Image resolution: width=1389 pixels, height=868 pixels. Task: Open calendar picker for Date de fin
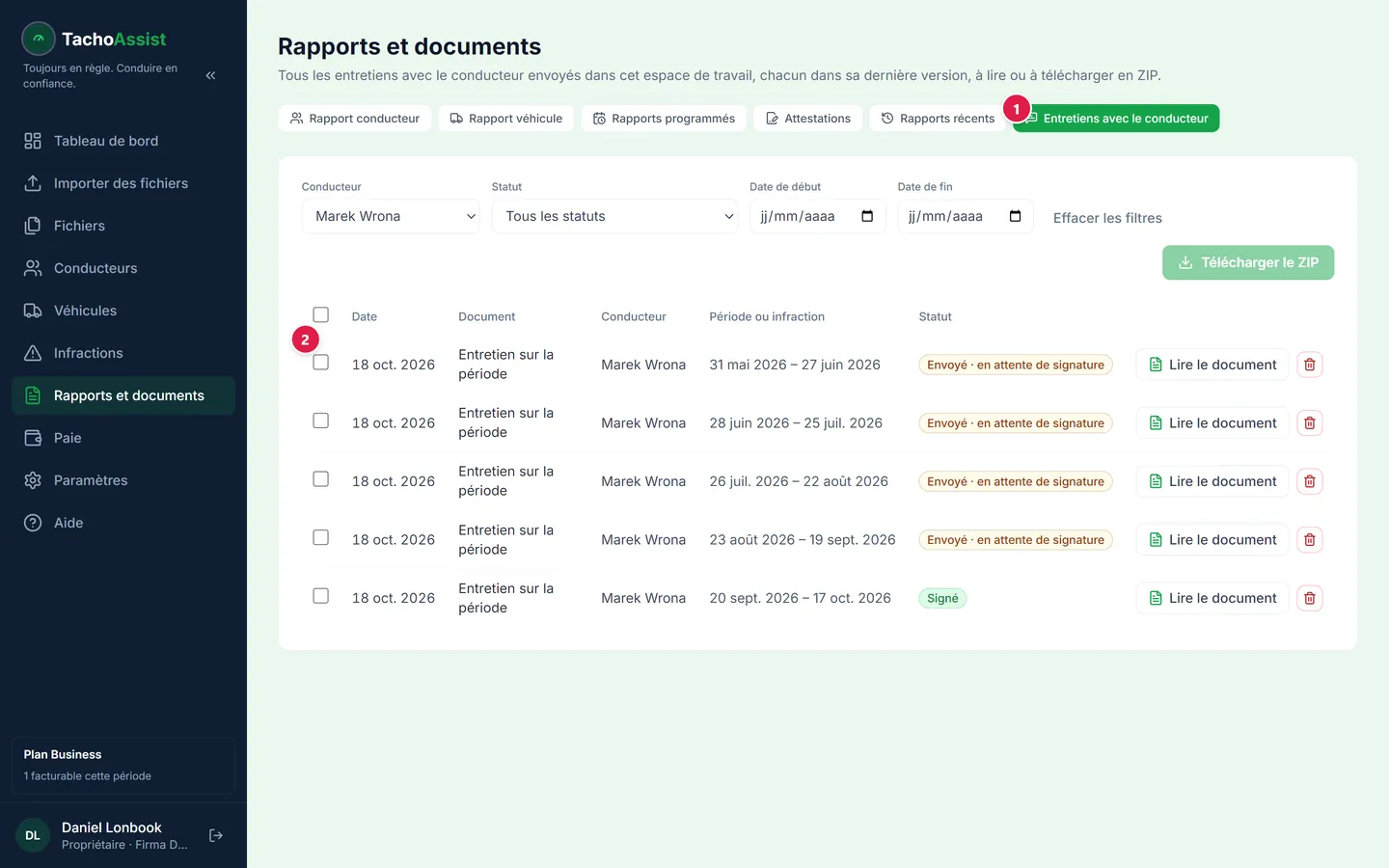coord(1015,216)
